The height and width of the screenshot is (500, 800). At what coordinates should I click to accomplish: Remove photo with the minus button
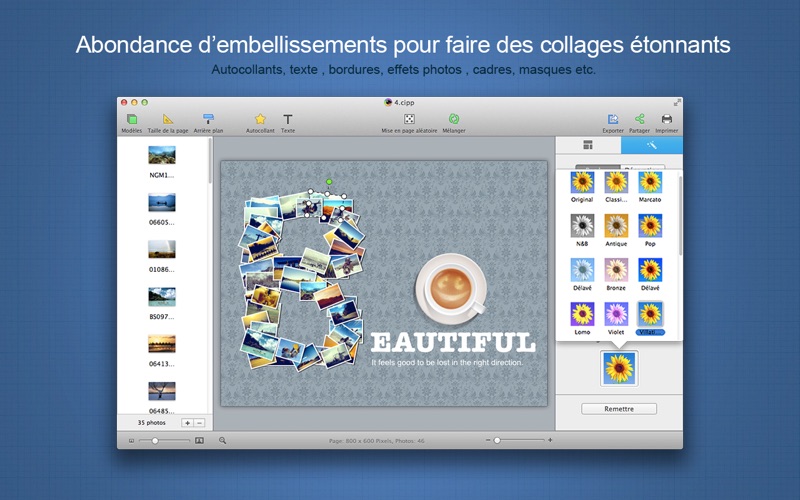[x=199, y=423]
